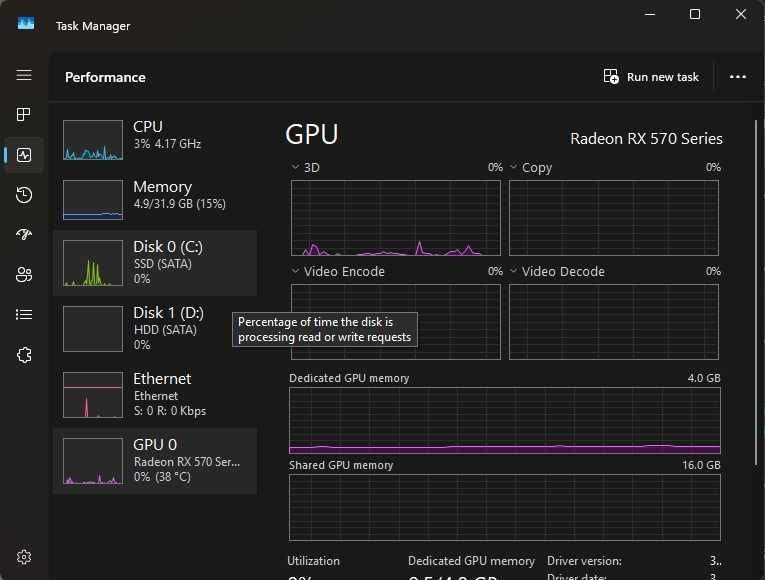Click the vertical scrollbar of GPU pane

pyautogui.click(x=756, y=293)
